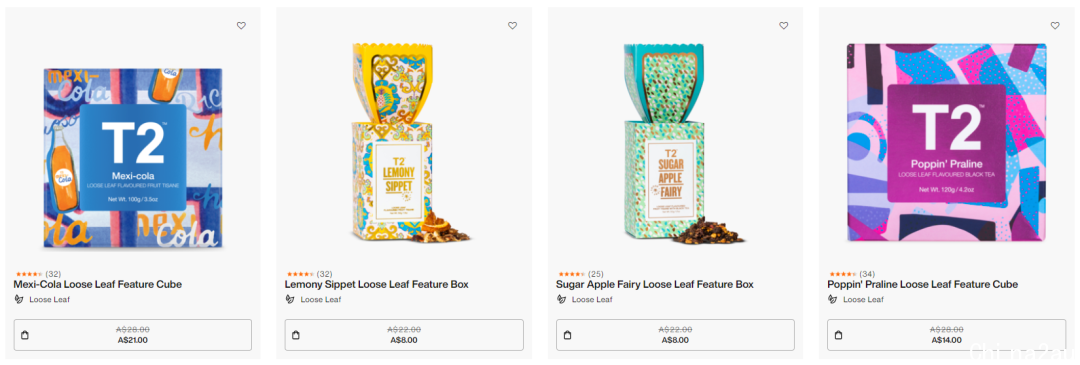Click bag icon for Poppin' Praline A$14.00

tap(839, 335)
